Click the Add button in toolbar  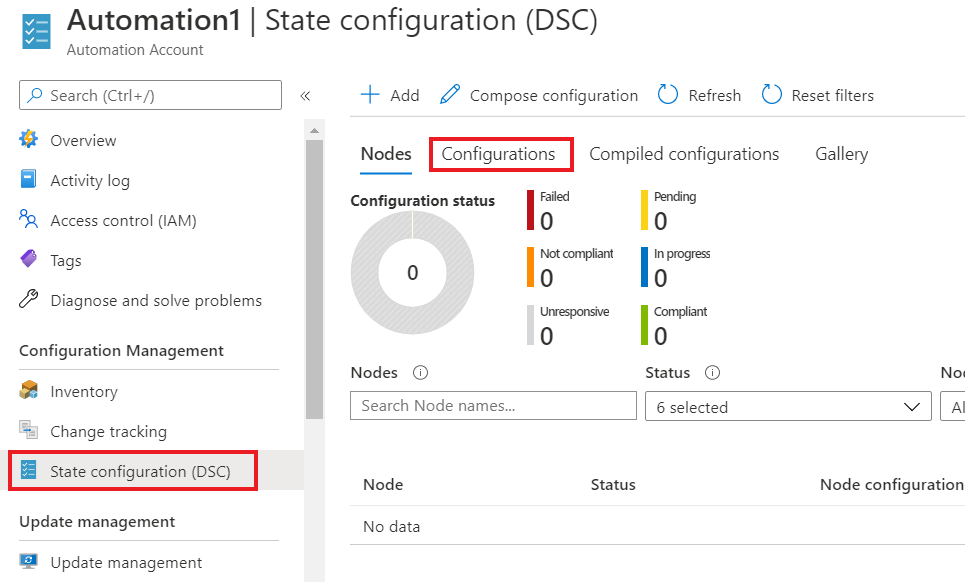click(x=390, y=95)
